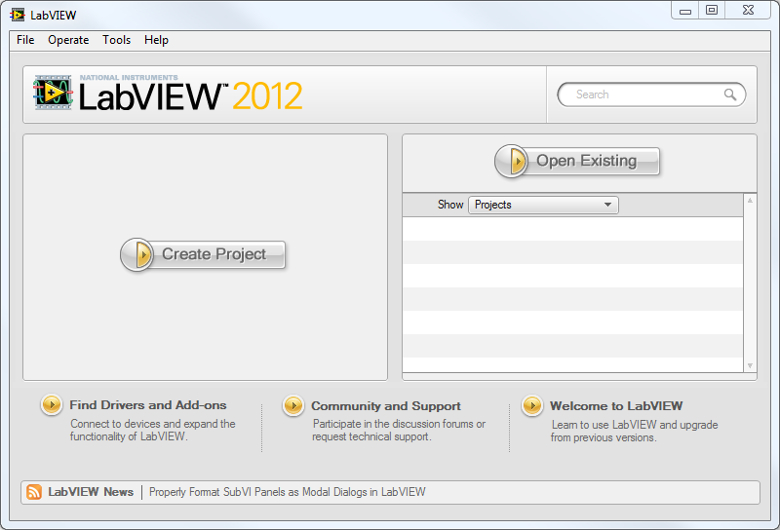The width and height of the screenshot is (780, 530).
Task: Click the recent files list scroll-up arrow
Action: click(750, 200)
